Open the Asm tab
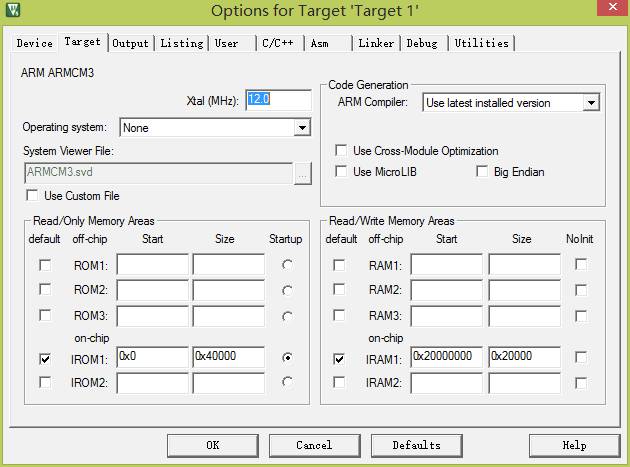This screenshot has height=467, width=630. pyautogui.click(x=319, y=43)
